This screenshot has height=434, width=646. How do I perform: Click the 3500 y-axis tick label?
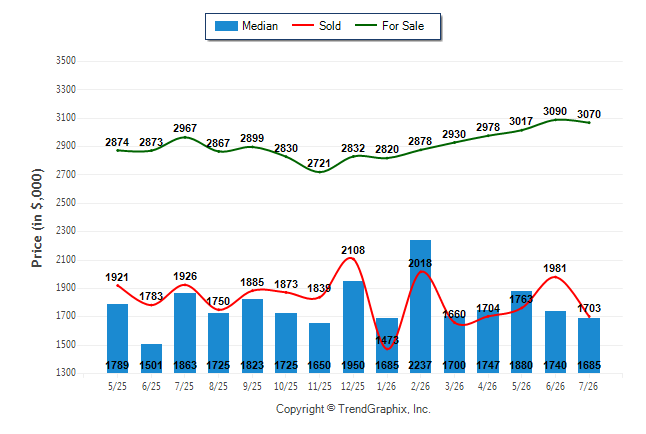click(66, 61)
